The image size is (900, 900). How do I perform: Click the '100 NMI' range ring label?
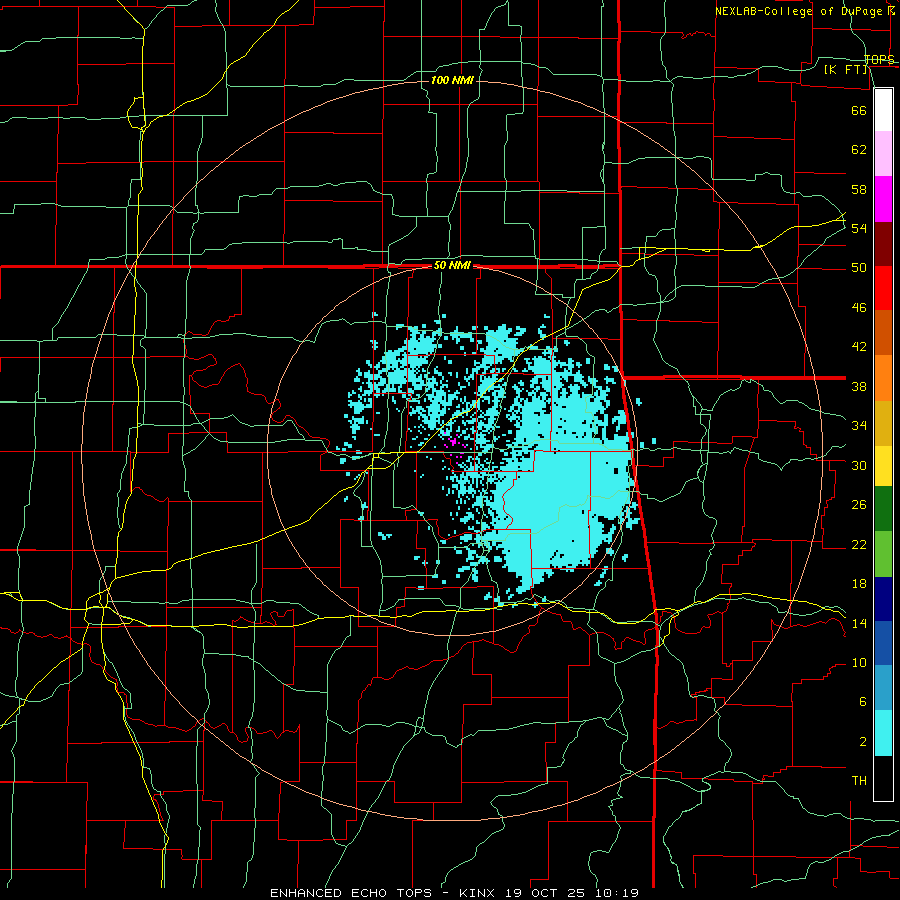(x=452, y=80)
